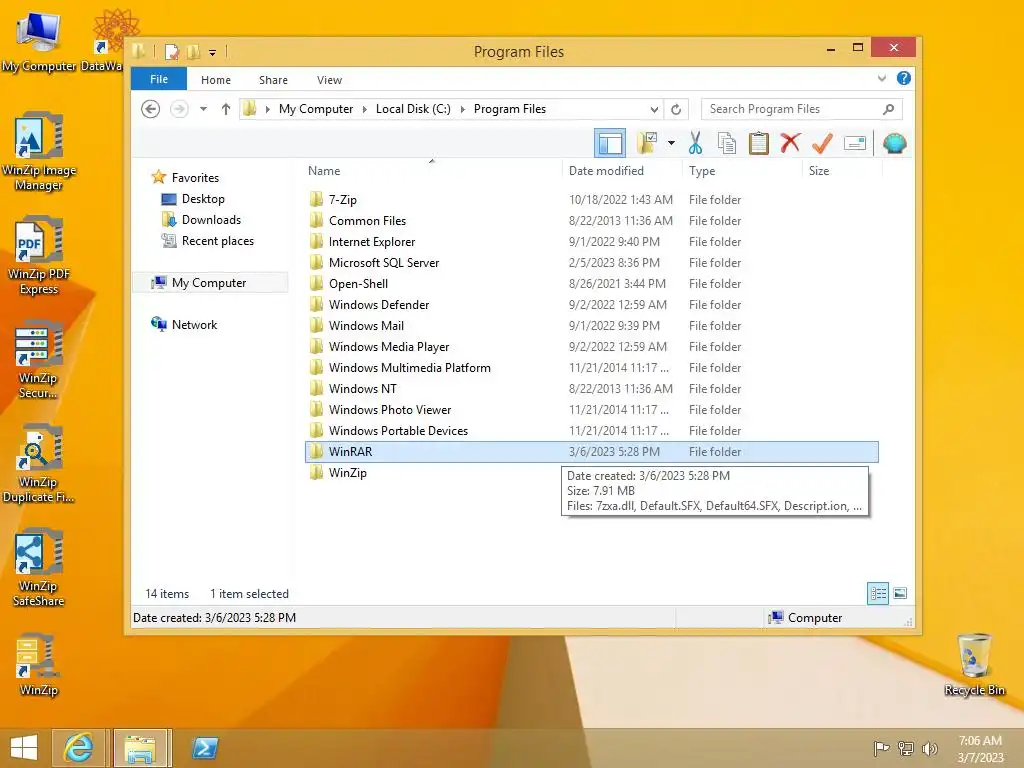This screenshot has height=768, width=1024.
Task: Click the Windows Start button
Action: coord(24,748)
